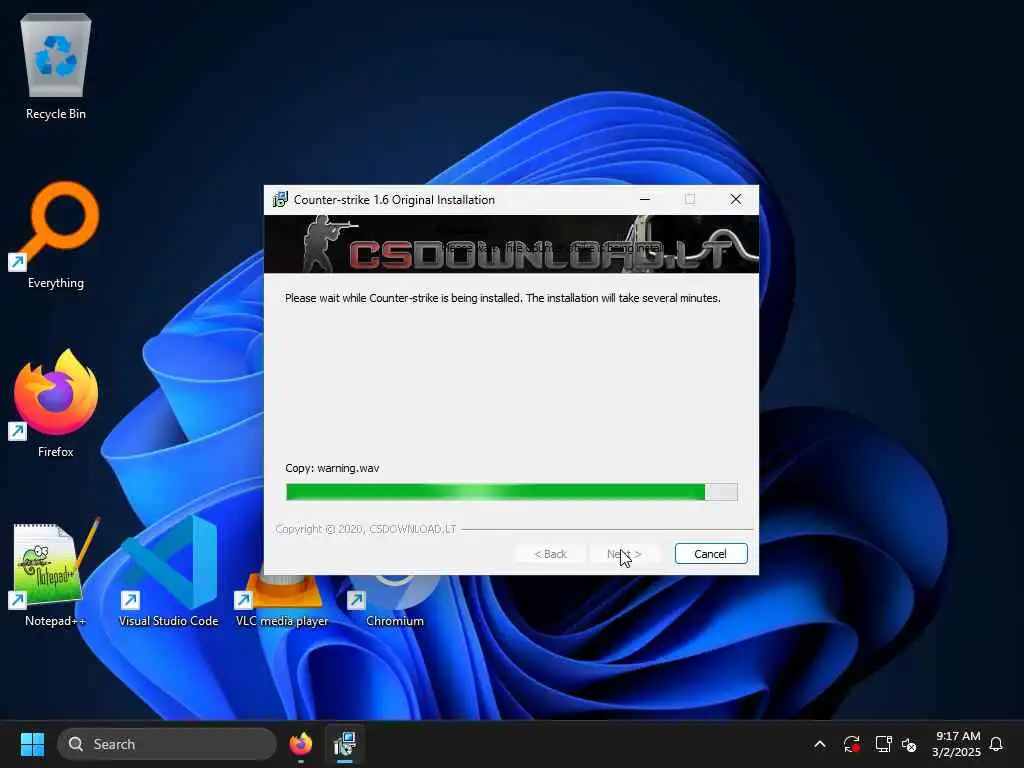Open the Windows Start menu
This screenshot has width=1024, height=768.
click(x=32, y=744)
